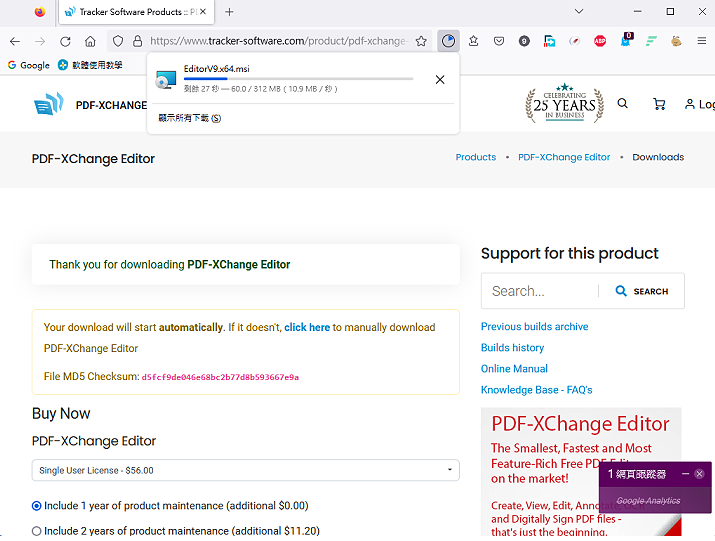Screen dimensions: 715x541
Task: Open the Google bookmark
Action: coord(28,65)
